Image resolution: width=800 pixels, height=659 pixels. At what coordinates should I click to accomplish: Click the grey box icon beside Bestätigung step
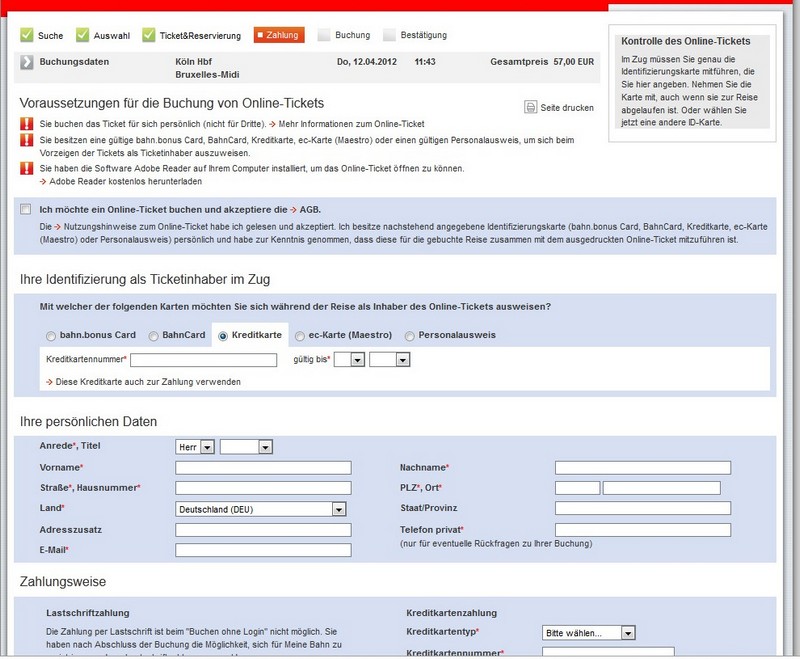(389, 35)
